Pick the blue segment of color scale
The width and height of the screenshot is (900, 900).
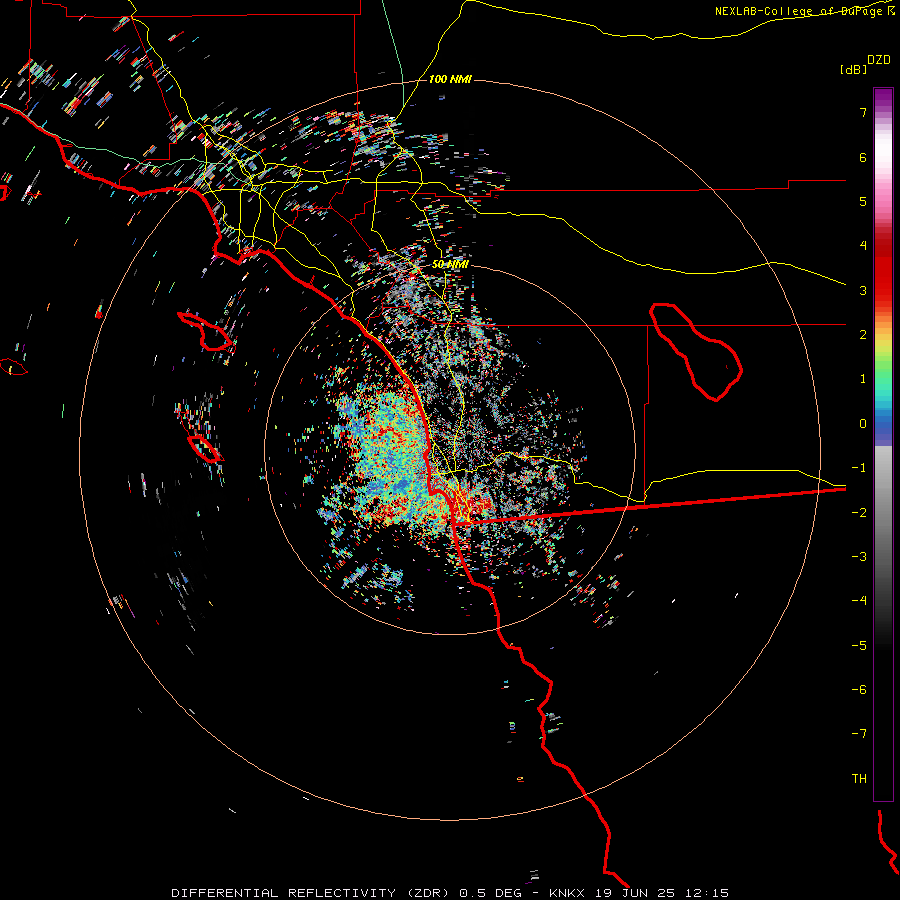pos(883,428)
